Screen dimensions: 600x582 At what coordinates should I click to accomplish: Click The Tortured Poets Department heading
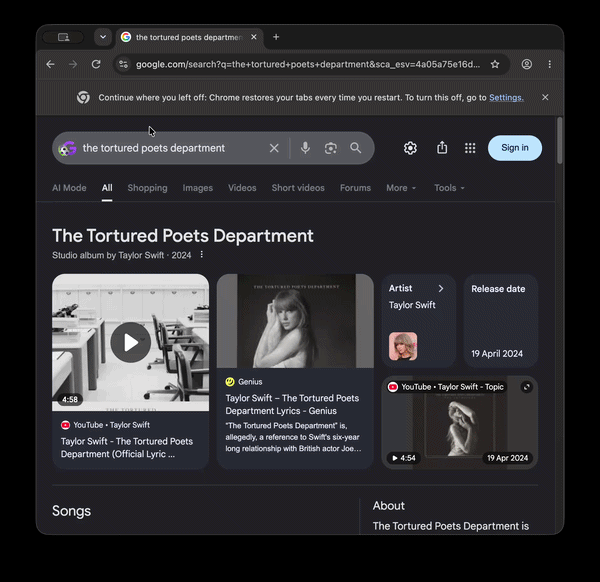[183, 236]
